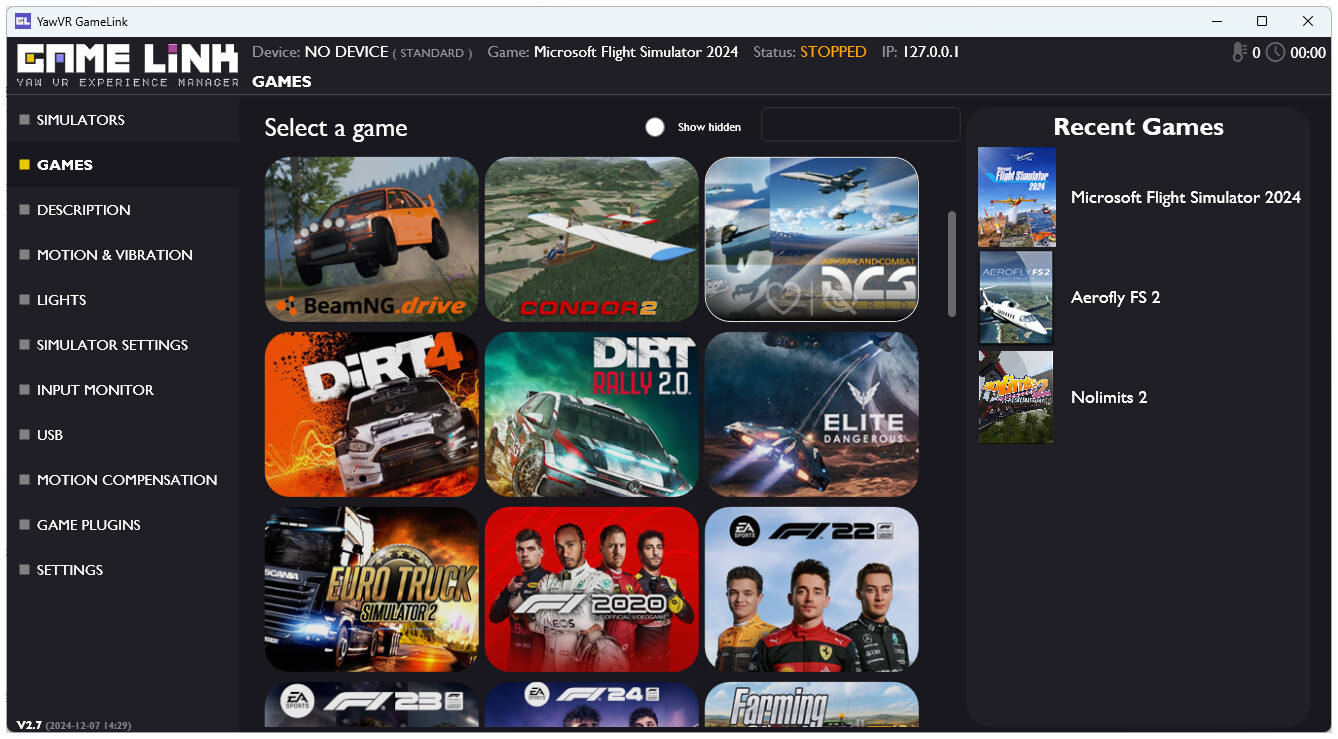Click the Motion Compensation sidebar icon
The height and width of the screenshot is (739, 1338).
(23, 479)
